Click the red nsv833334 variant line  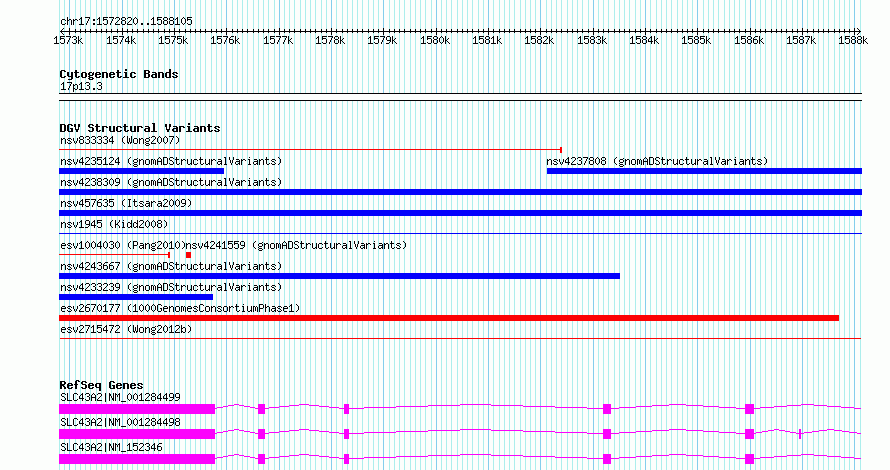310,150
